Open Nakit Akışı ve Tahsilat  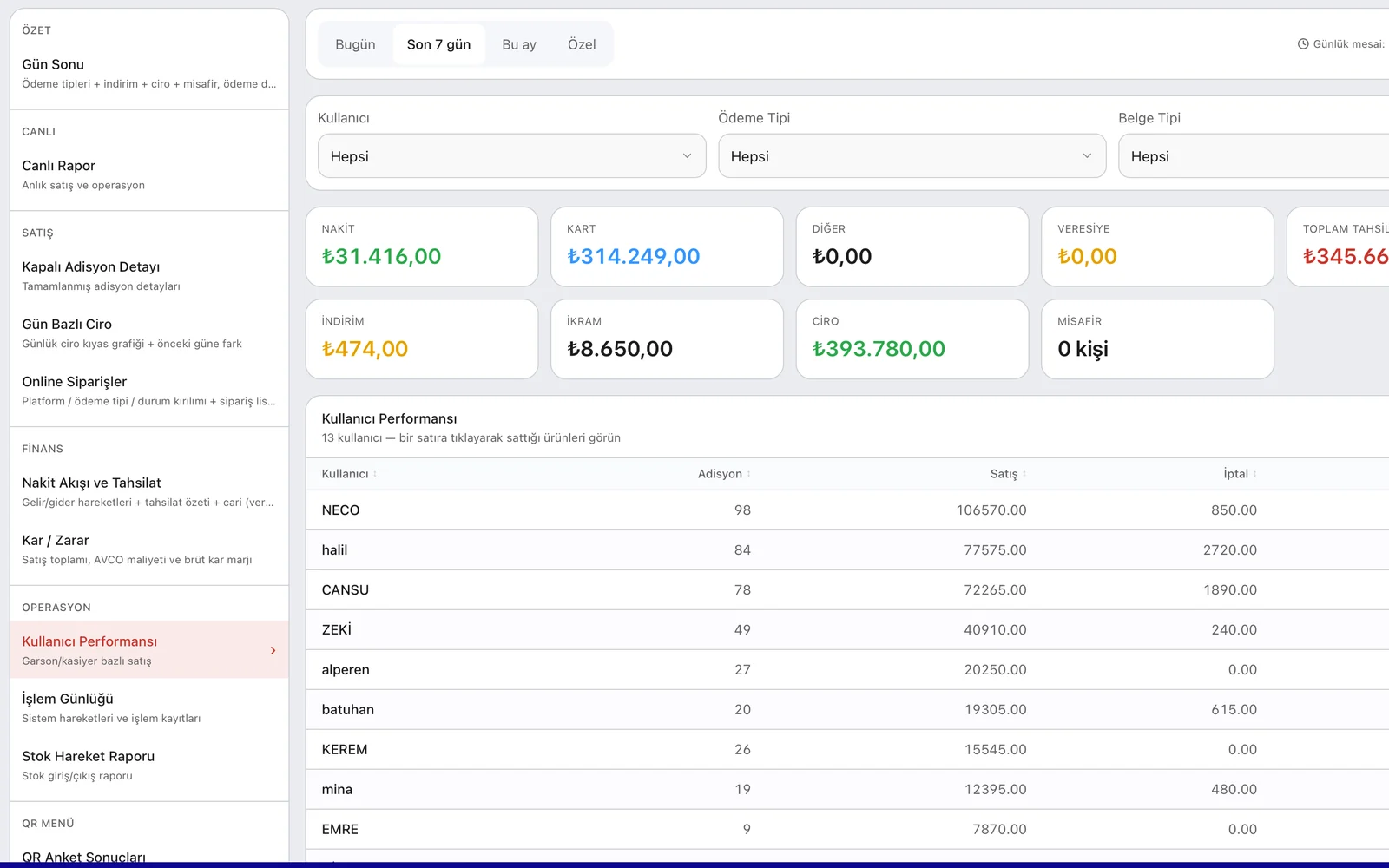(149, 491)
